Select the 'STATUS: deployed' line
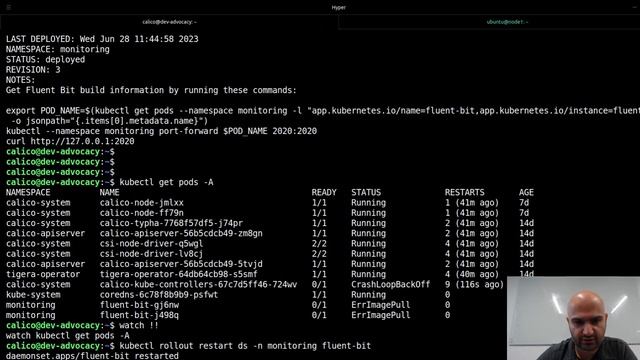640x360 pixels. tap(45, 60)
